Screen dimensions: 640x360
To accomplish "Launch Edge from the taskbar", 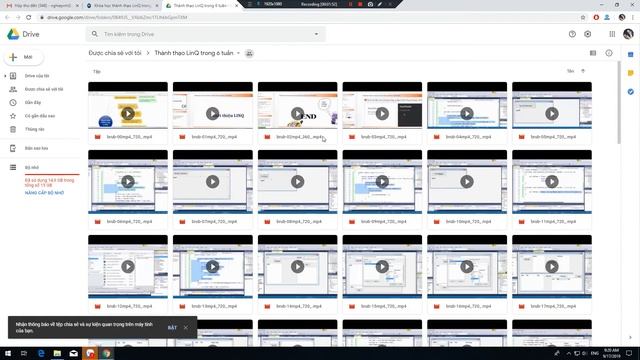I will 41,353.
